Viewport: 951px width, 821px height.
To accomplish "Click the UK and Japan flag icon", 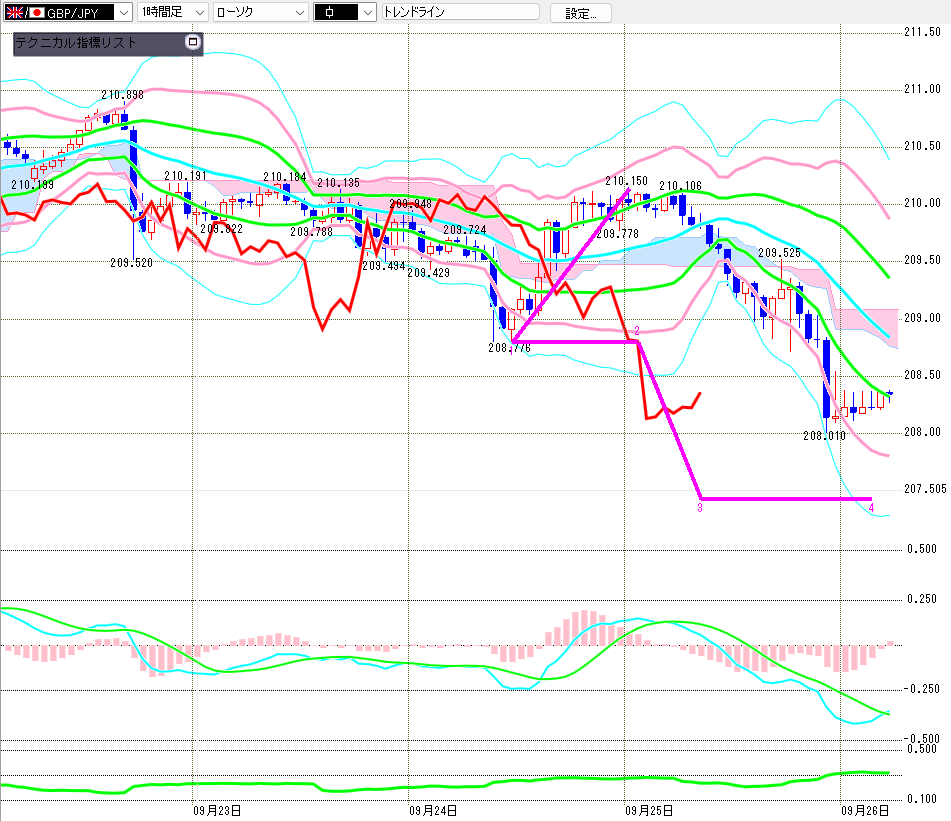I will (x=25, y=12).
